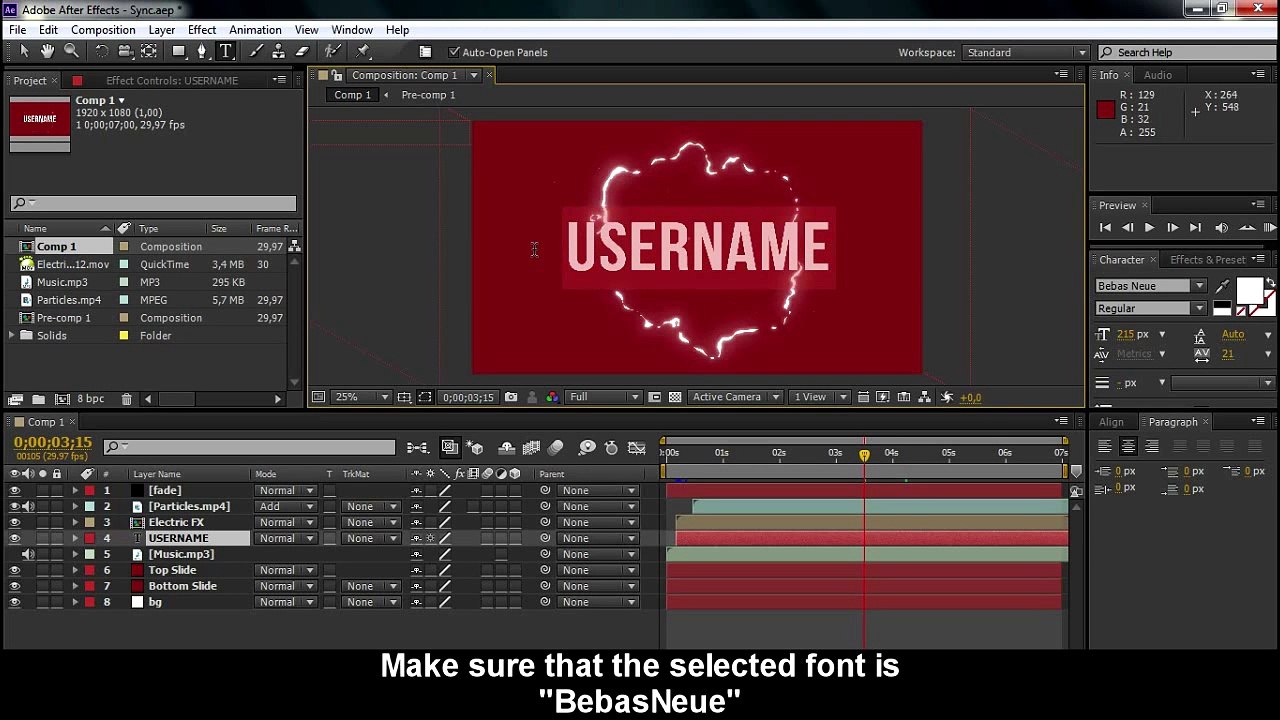Select the Unified Camera tool
1280x720 pixels.
pos(125,51)
